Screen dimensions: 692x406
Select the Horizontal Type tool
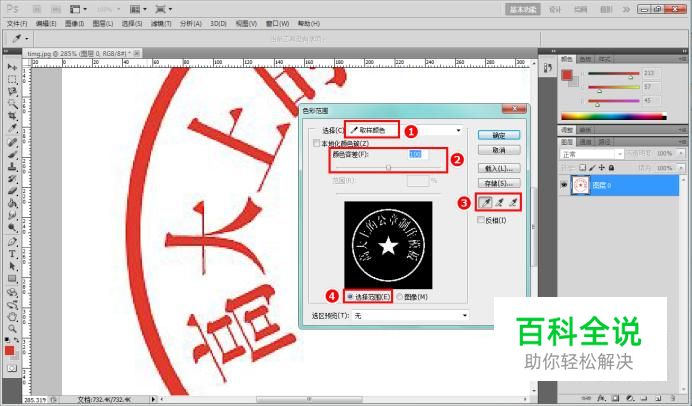(x=12, y=254)
